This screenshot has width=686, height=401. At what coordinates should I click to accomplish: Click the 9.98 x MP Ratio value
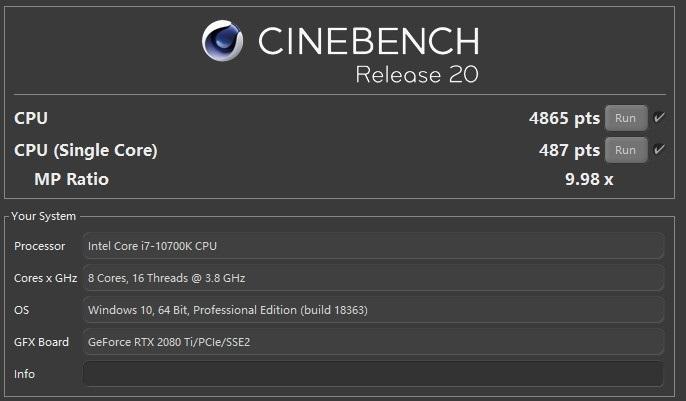[589, 179]
